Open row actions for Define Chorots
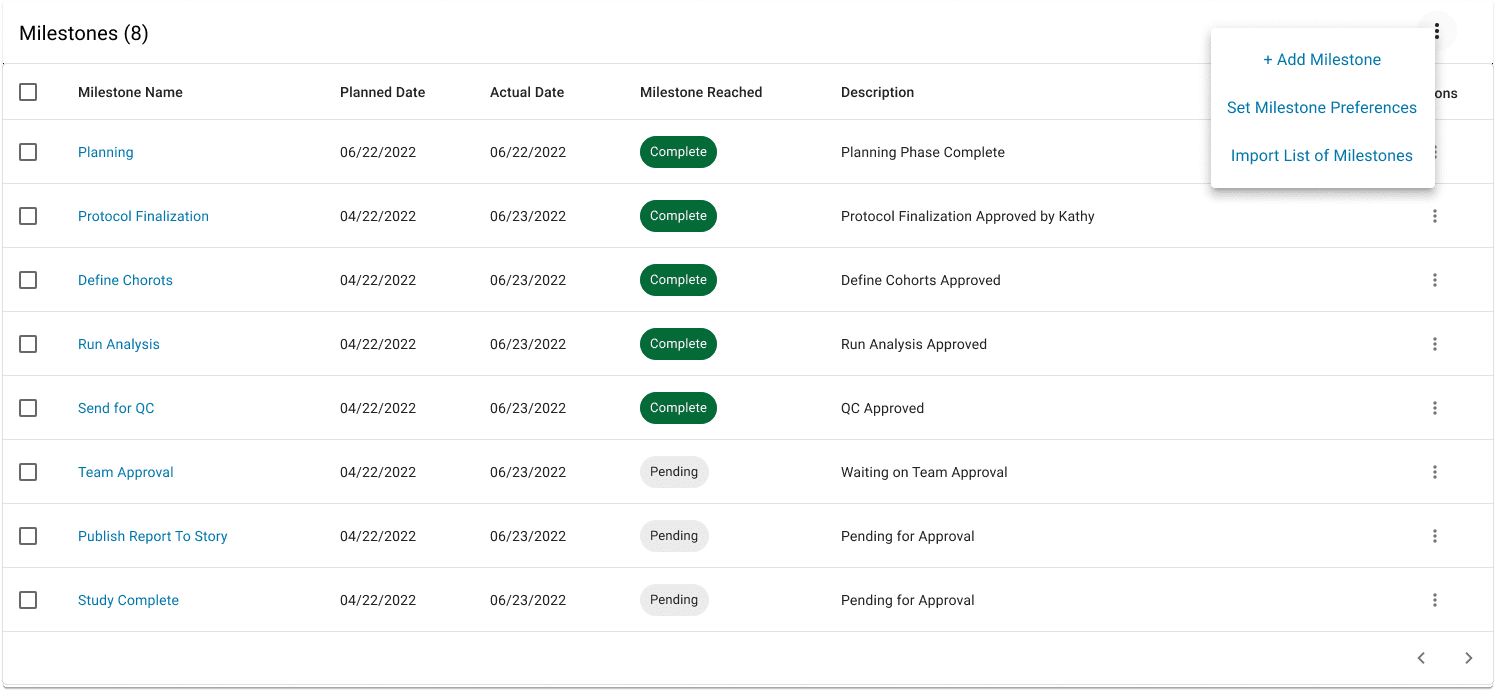 click(x=1435, y=280)
